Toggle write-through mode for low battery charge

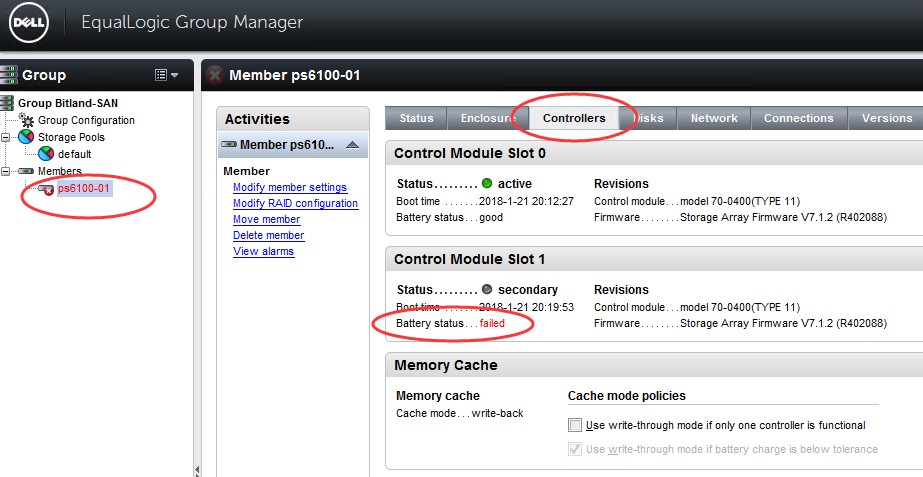coord(574,449)
